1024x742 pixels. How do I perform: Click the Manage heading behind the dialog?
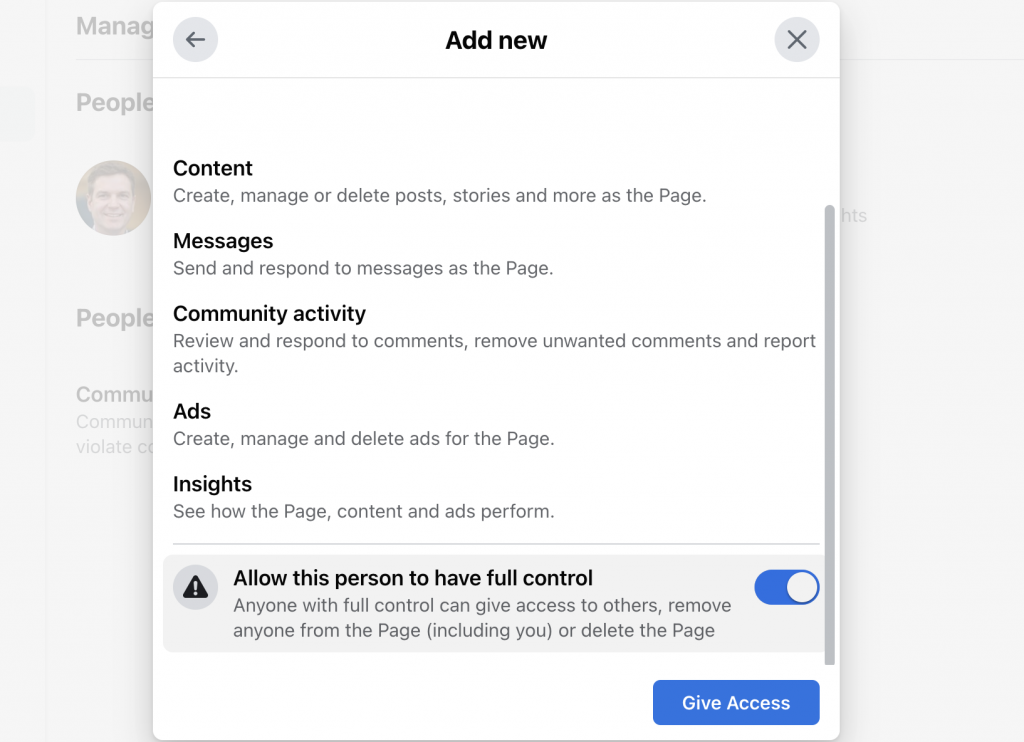(113, 25)
